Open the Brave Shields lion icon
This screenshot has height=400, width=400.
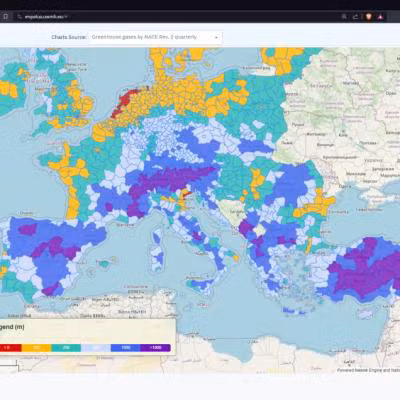(x=368, y=16)
